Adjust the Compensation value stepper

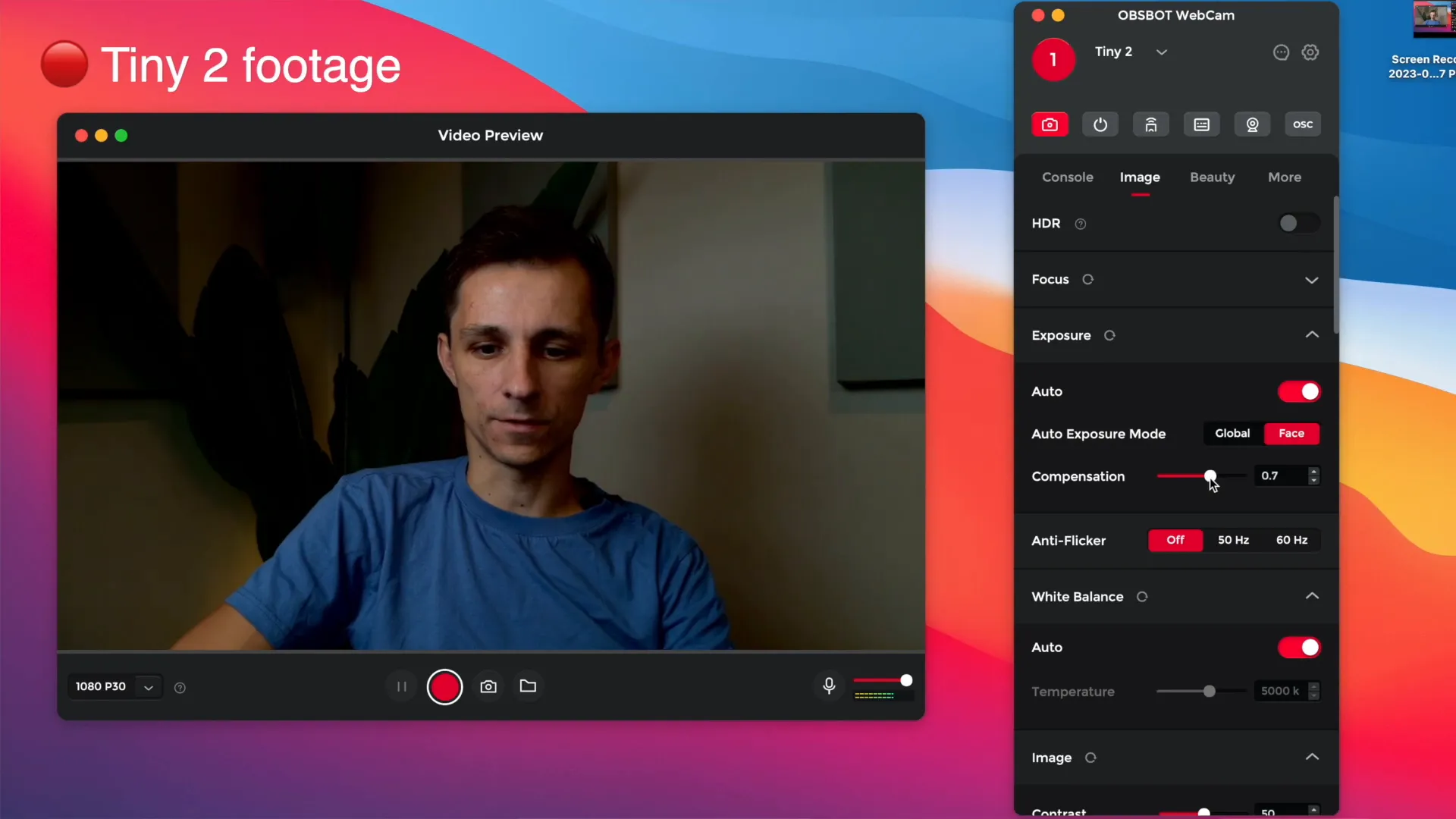(x=1313, y=475)
